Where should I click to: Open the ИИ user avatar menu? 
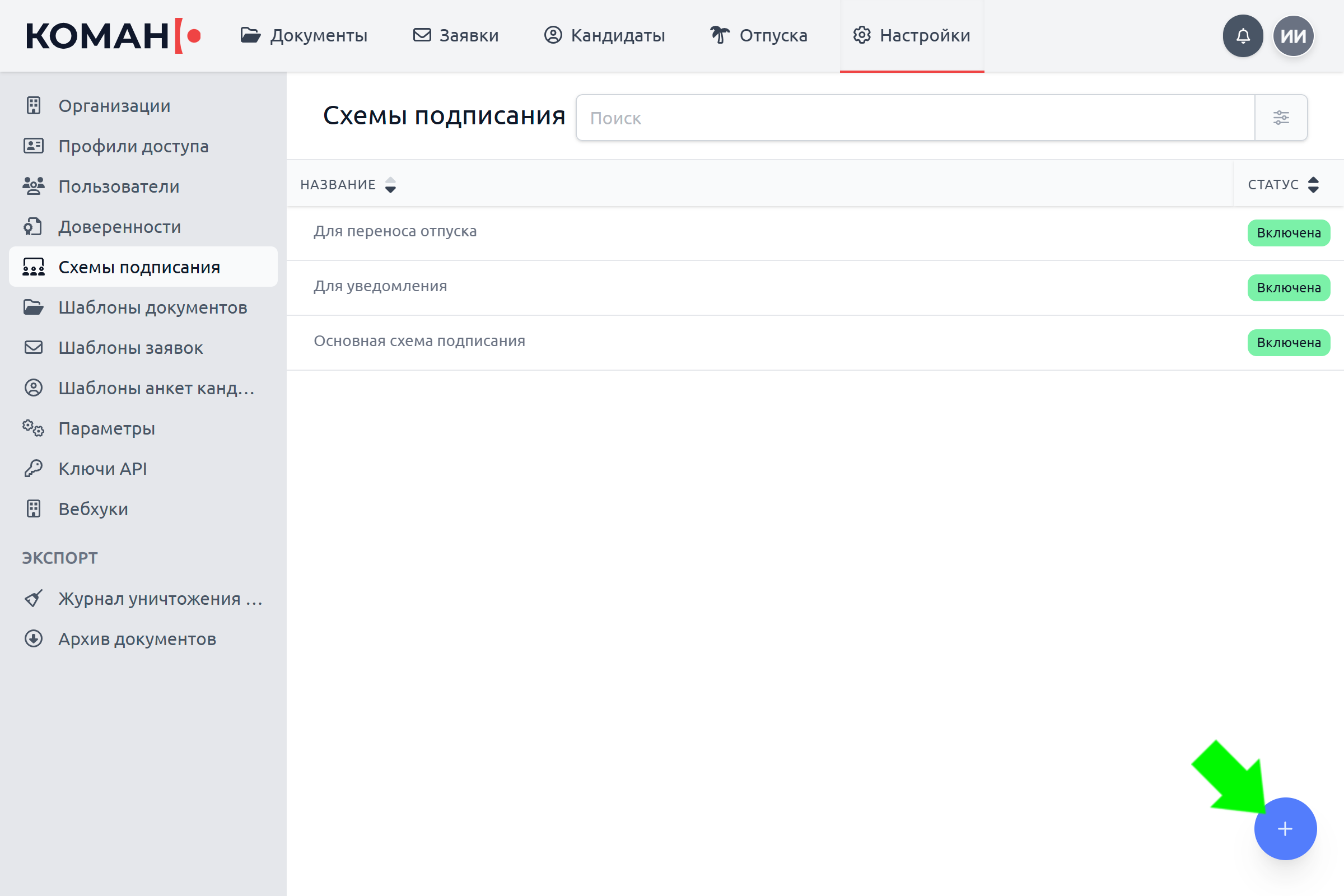(1293, 36)
